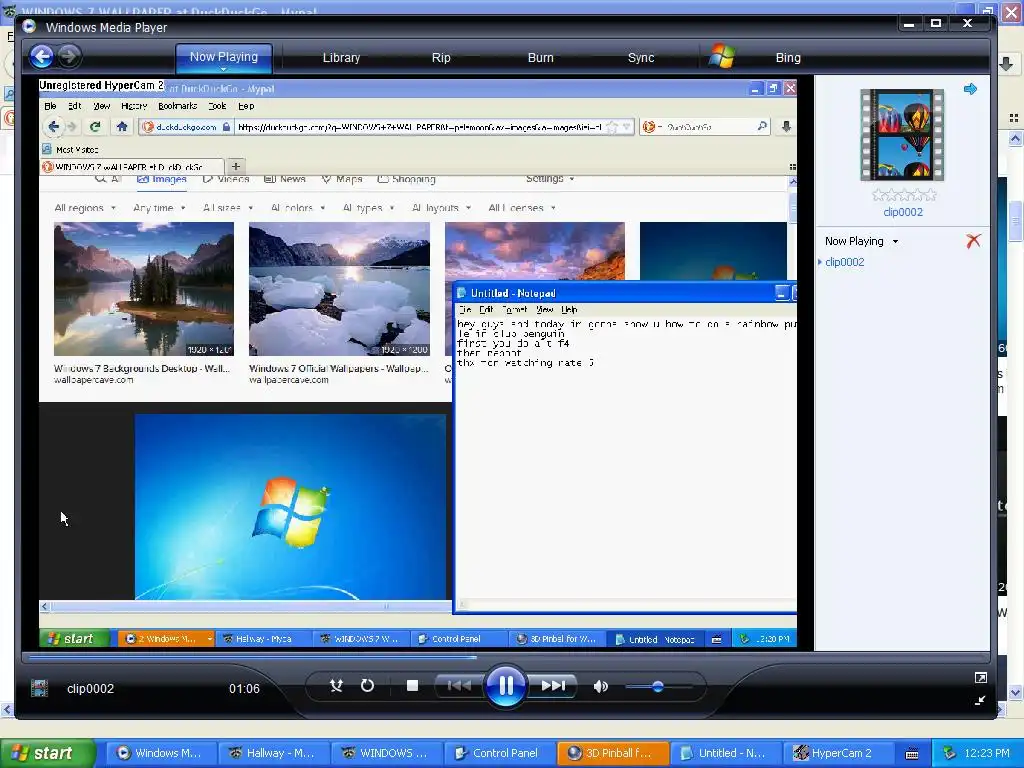The height and width of the screenshot is (768, 1024).
Task: Open the Library tab
Action: (341, 57)
